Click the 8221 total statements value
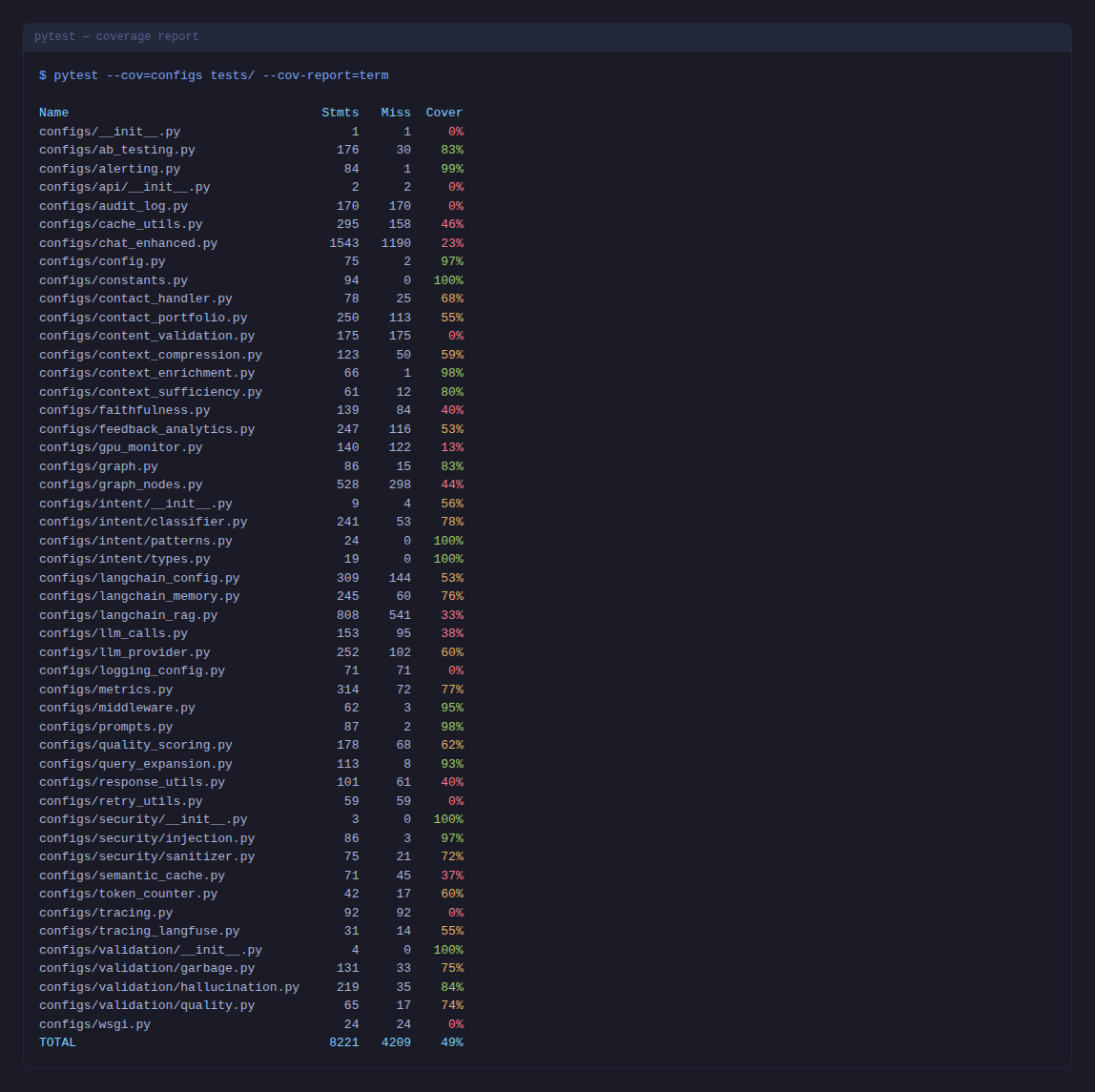 click(344, 1042)
